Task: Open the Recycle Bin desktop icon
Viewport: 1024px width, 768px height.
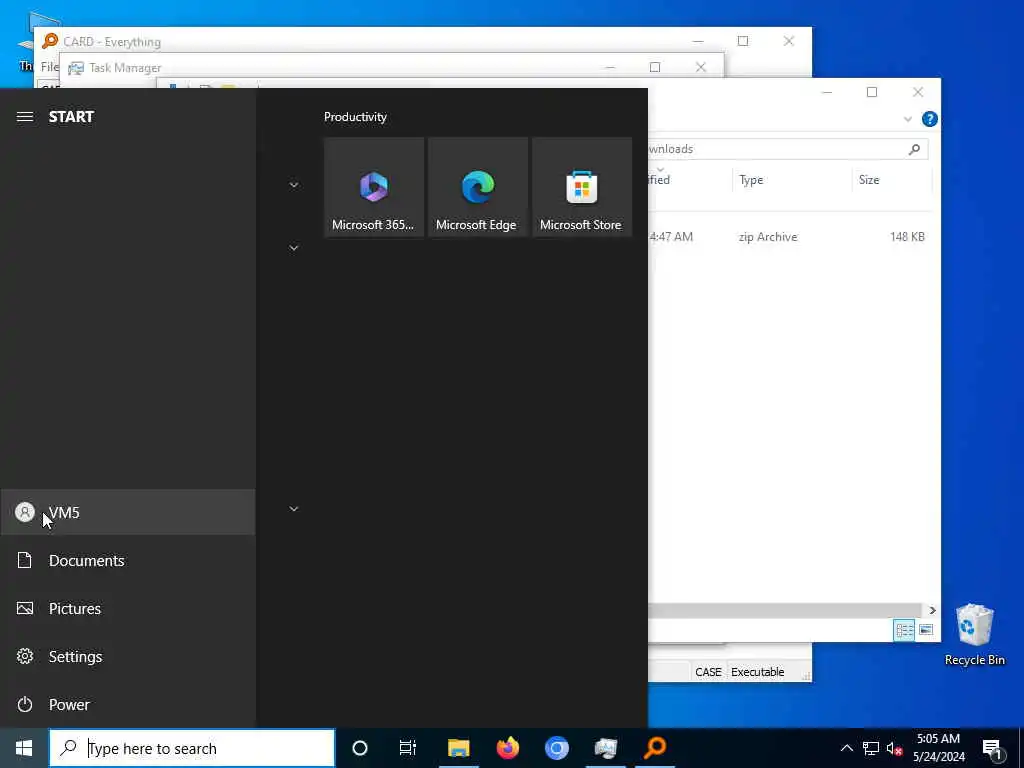Action: [x=974, y=634]
